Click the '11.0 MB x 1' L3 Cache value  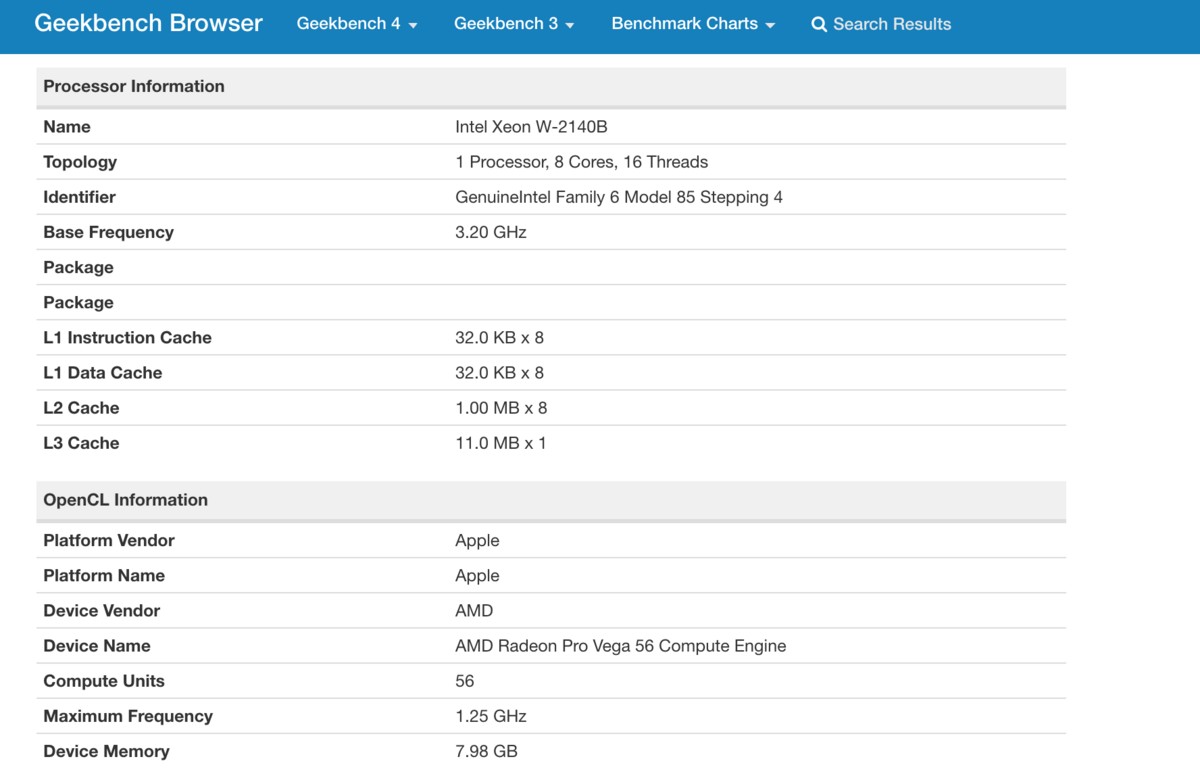(500, 443)
